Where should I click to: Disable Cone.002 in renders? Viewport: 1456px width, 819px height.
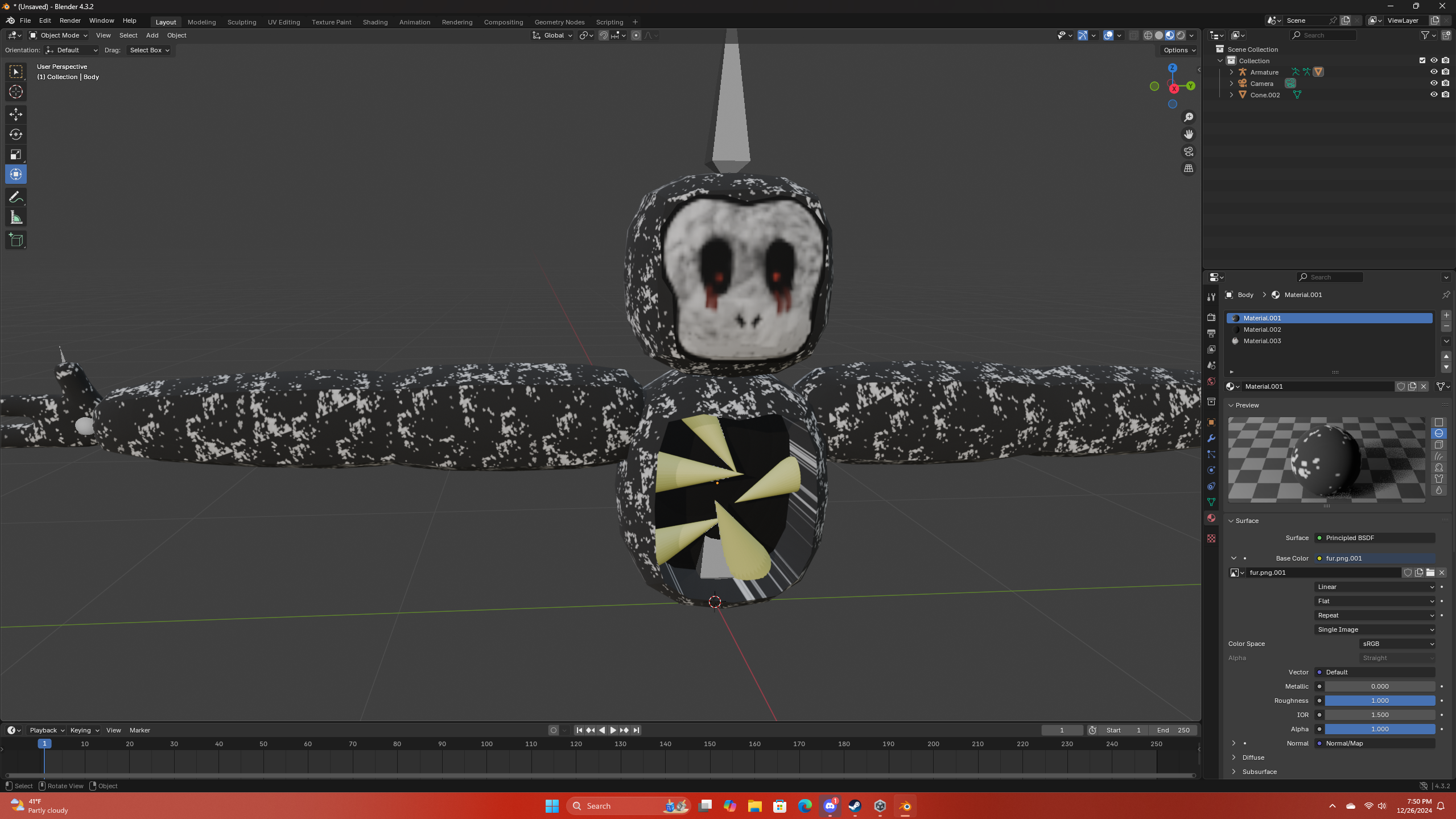pos(1446,94)
